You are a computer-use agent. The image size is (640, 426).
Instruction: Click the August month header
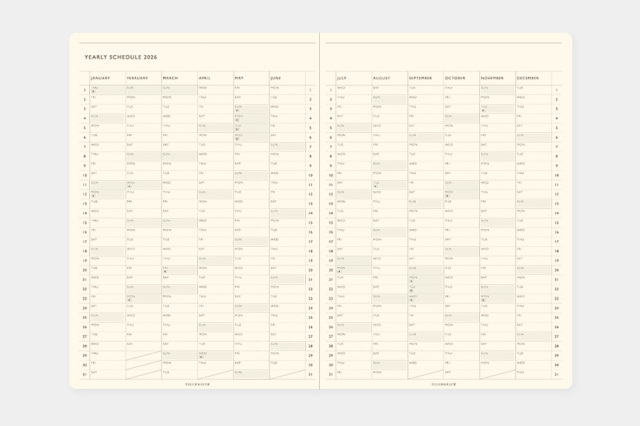click(x=383, y=78)
